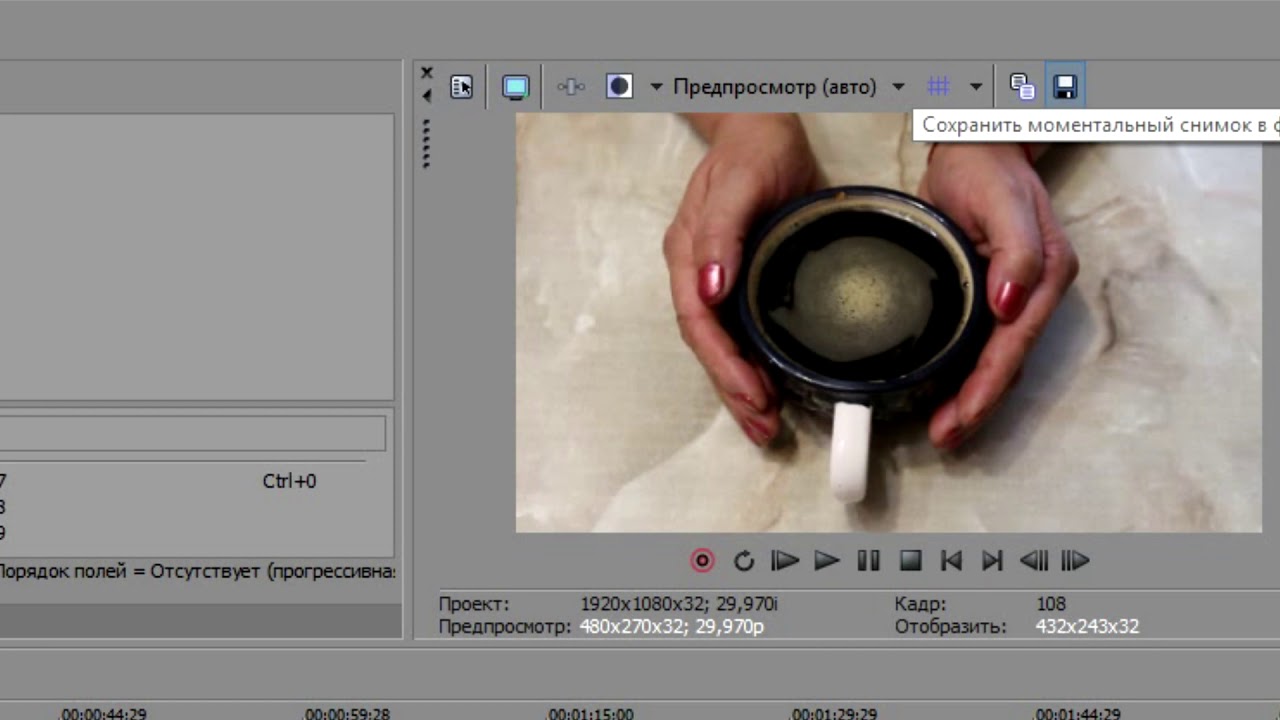
Task: Click timeline marker 00:00:44:29
Action: tap(103, 714)
